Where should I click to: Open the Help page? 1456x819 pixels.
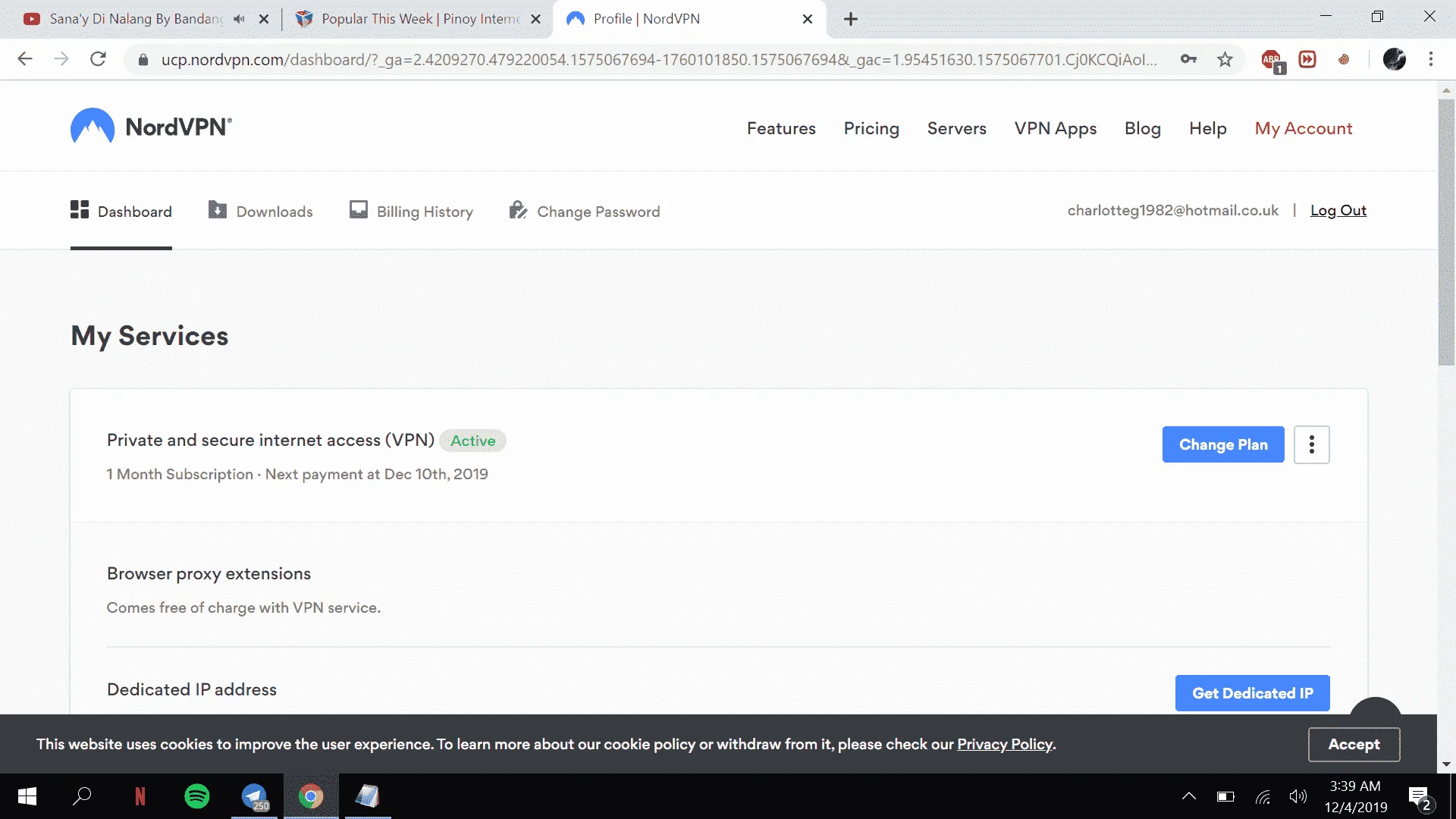click(1208, 128)
